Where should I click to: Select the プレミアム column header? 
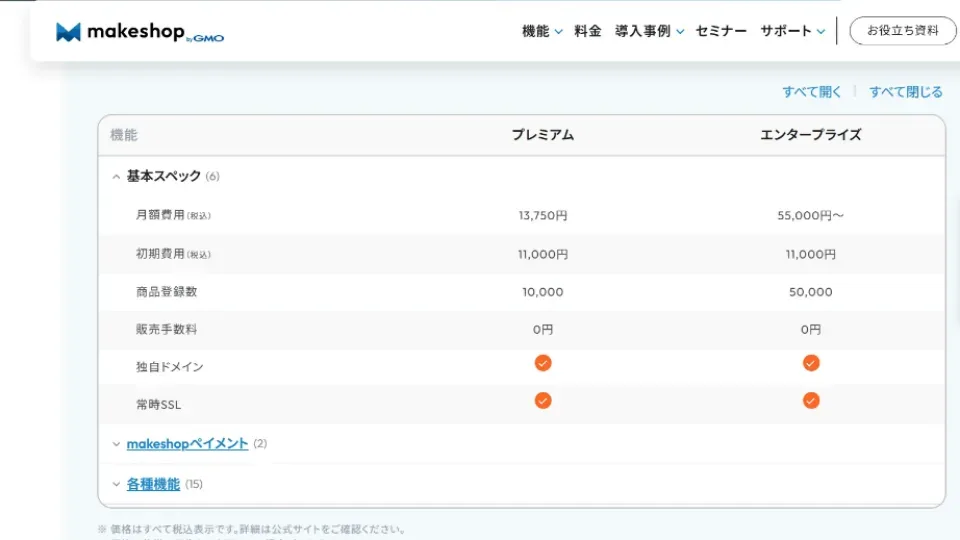tap(542, 135)
